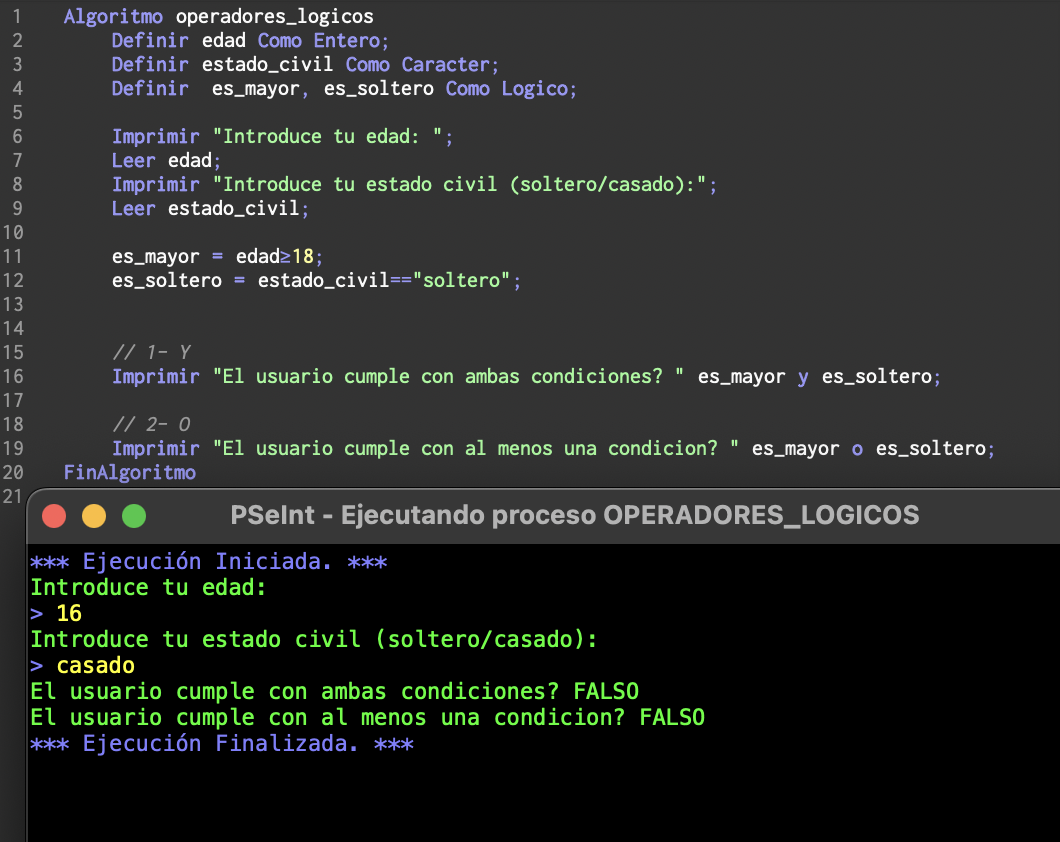Click the green zoom button on execution window
The width and height of the screenshot is (1060, 842).
pos(134,516)
